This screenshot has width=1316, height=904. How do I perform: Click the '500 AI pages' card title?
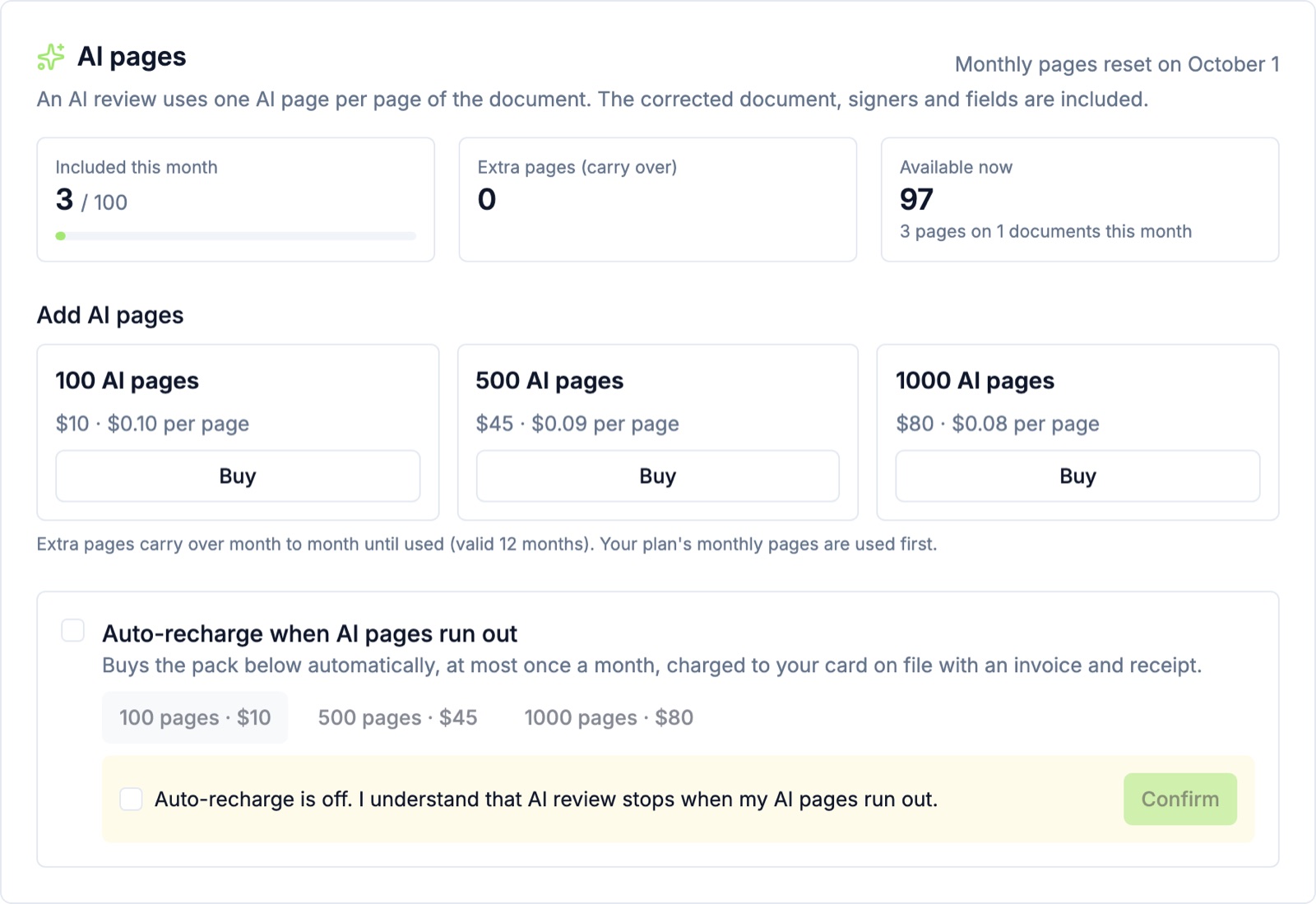(x=549, y=381)
